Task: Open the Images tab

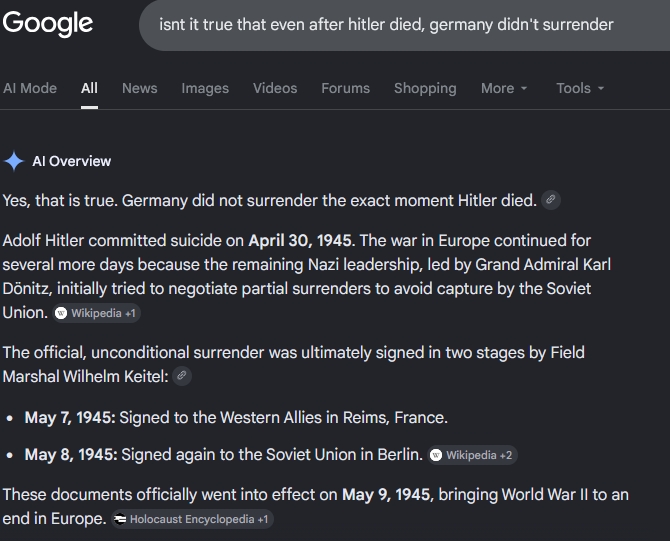Action: click(205, 88)
